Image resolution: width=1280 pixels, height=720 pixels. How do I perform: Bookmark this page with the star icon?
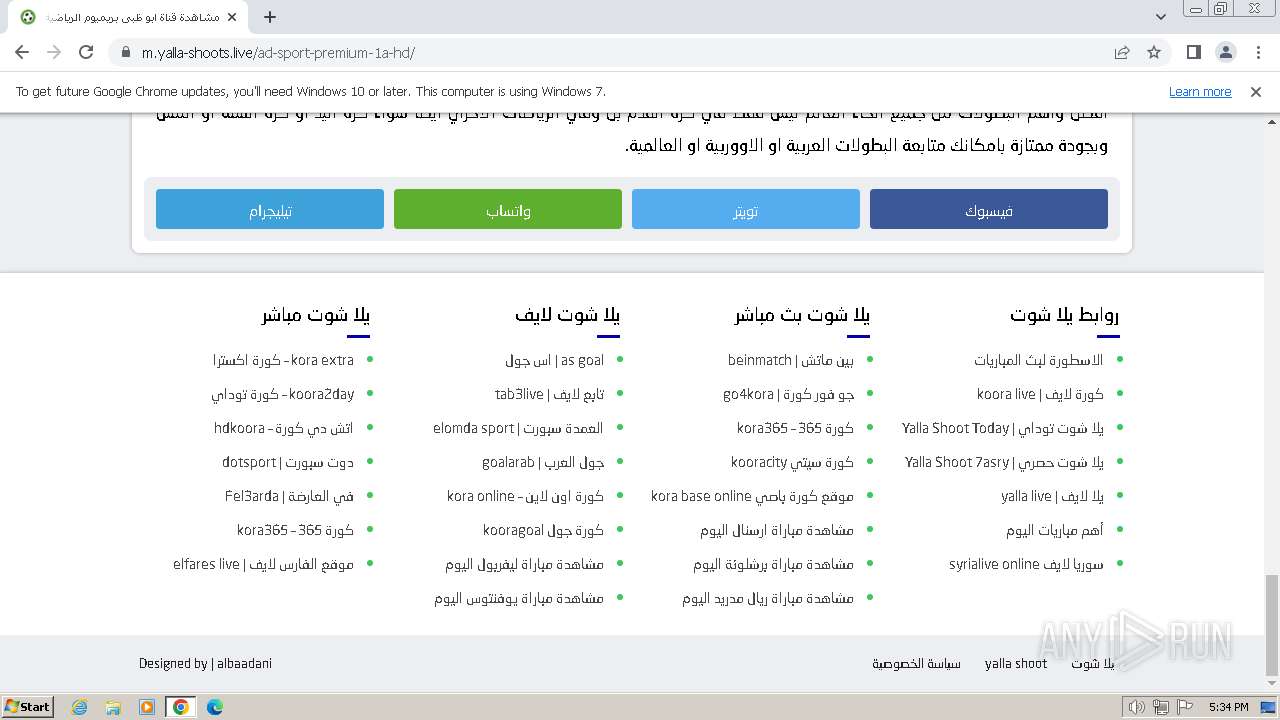coord(1154,52)
